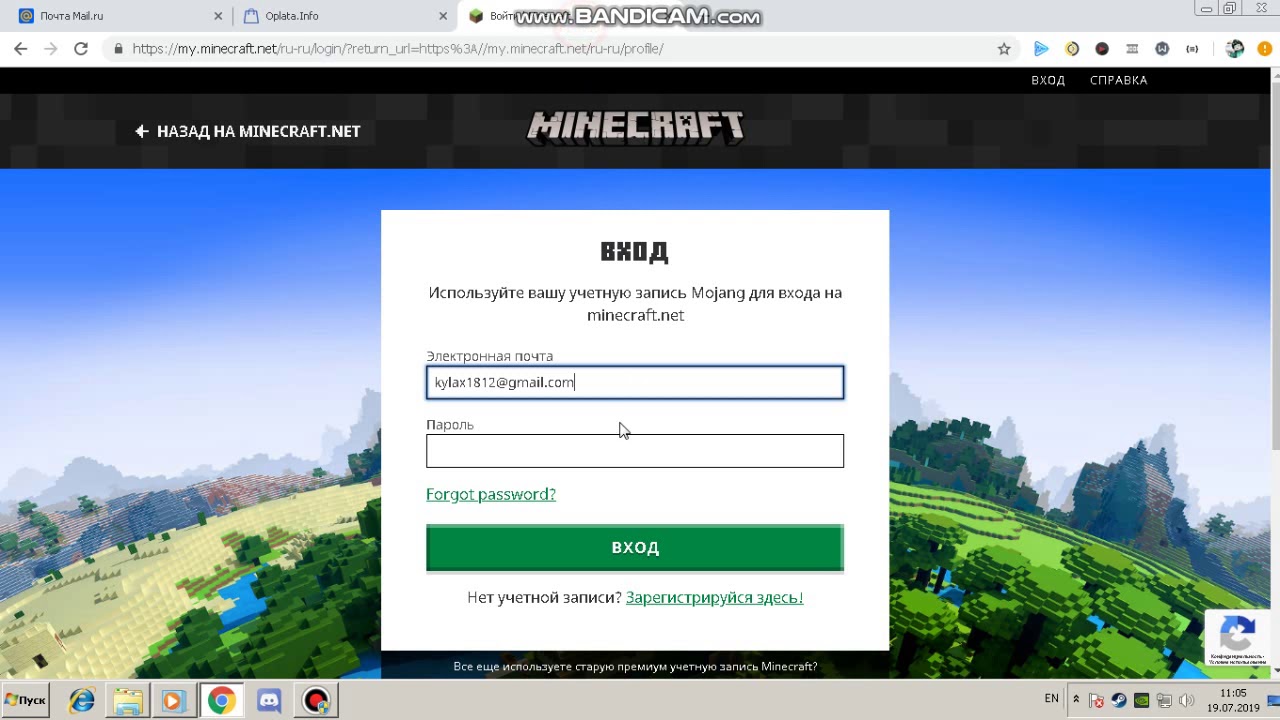Click the Forgot password? link
Viewport: 1280px width, 720px height.
point(491,494)
